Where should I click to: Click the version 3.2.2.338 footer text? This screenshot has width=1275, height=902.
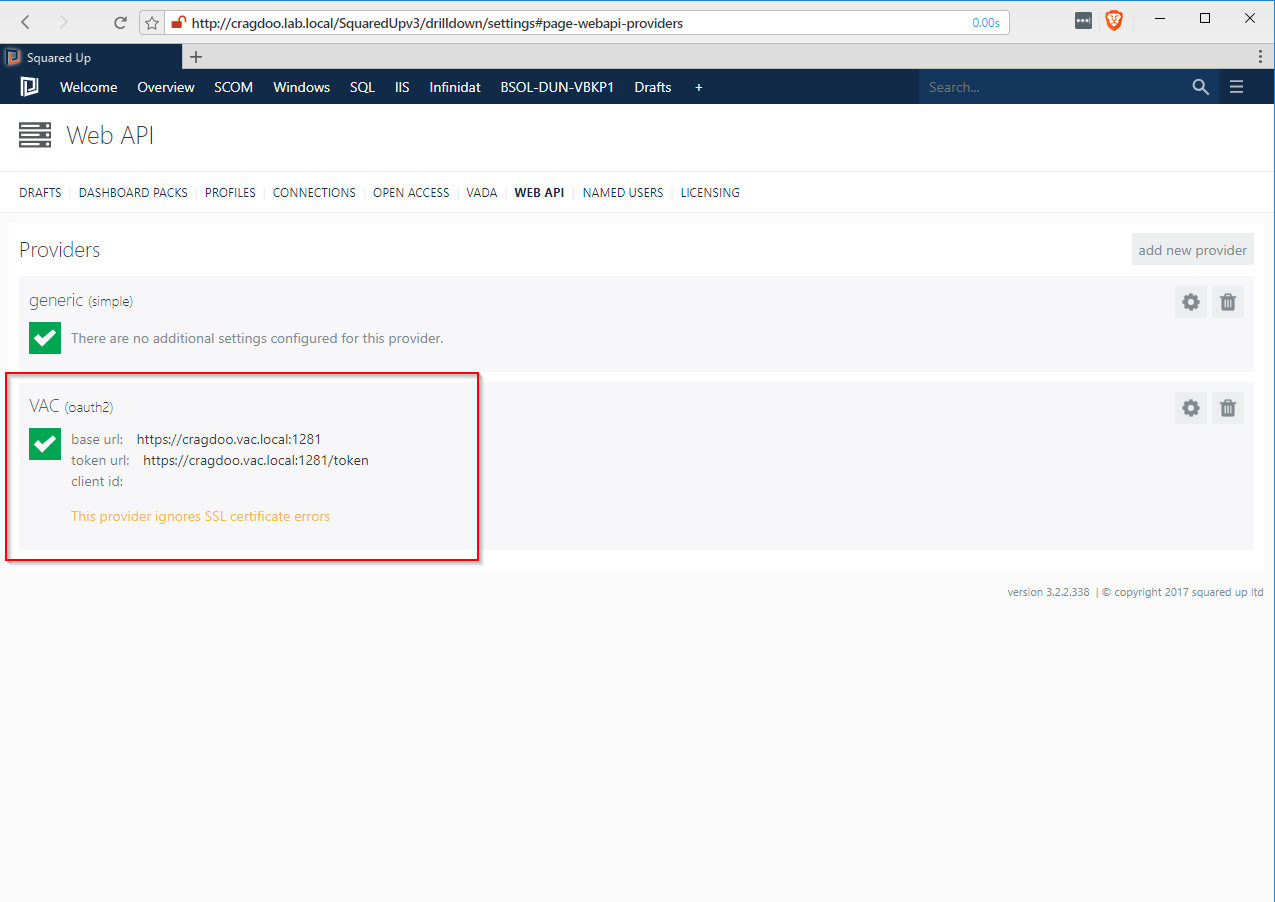coord(1048,592)
